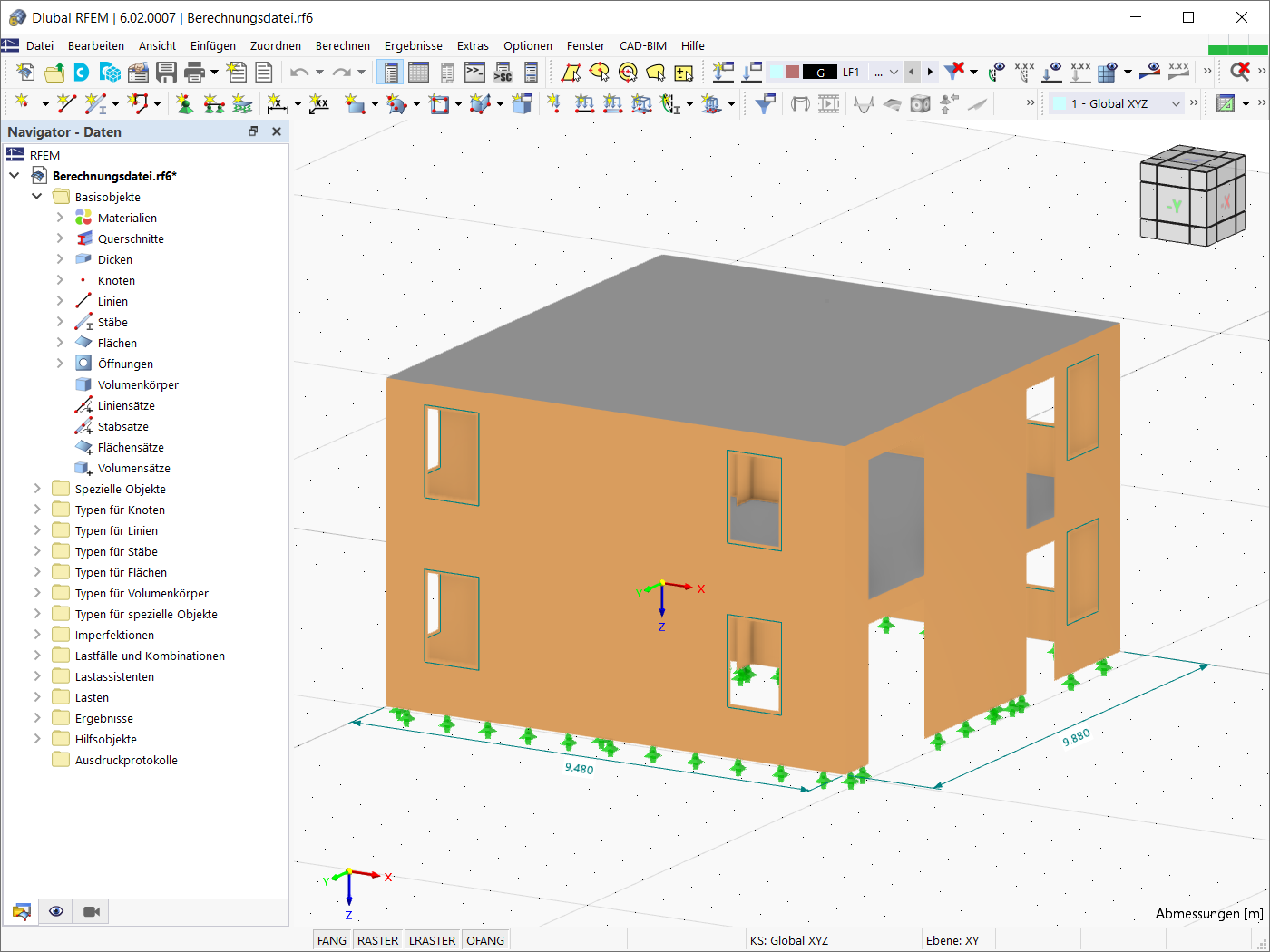The height and width of the screenshot is (952, 1270).
Task: Expand the Materialien tree node
Action: pyautogui.click(x=60, y=218)
